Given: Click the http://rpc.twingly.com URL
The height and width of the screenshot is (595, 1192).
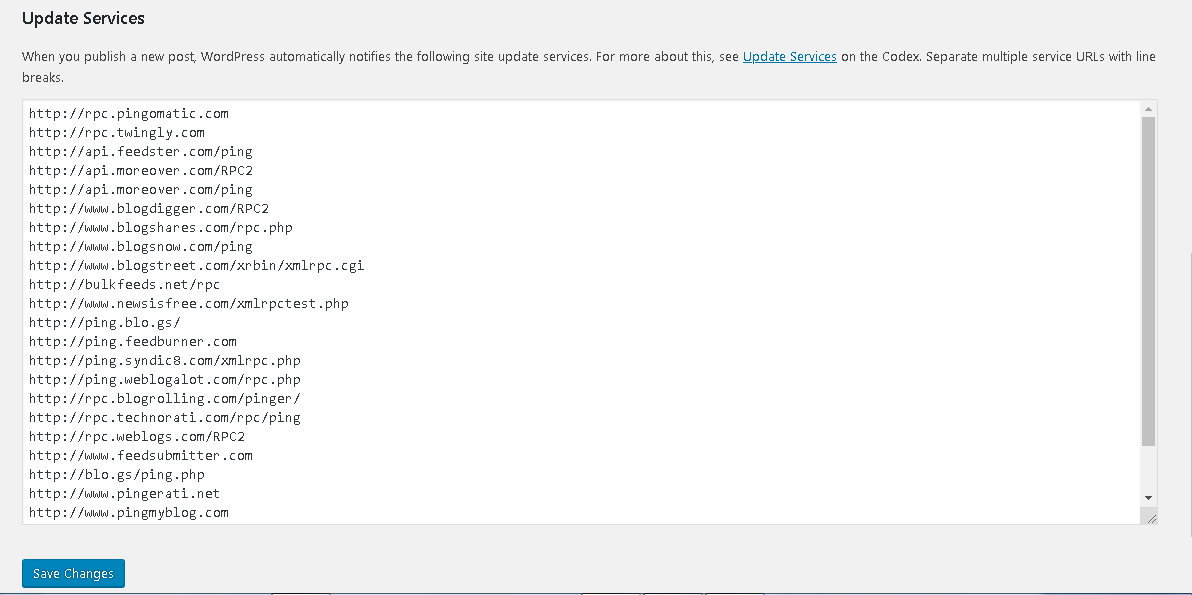Looking at the screenshot, I should (x=116, y=132).
